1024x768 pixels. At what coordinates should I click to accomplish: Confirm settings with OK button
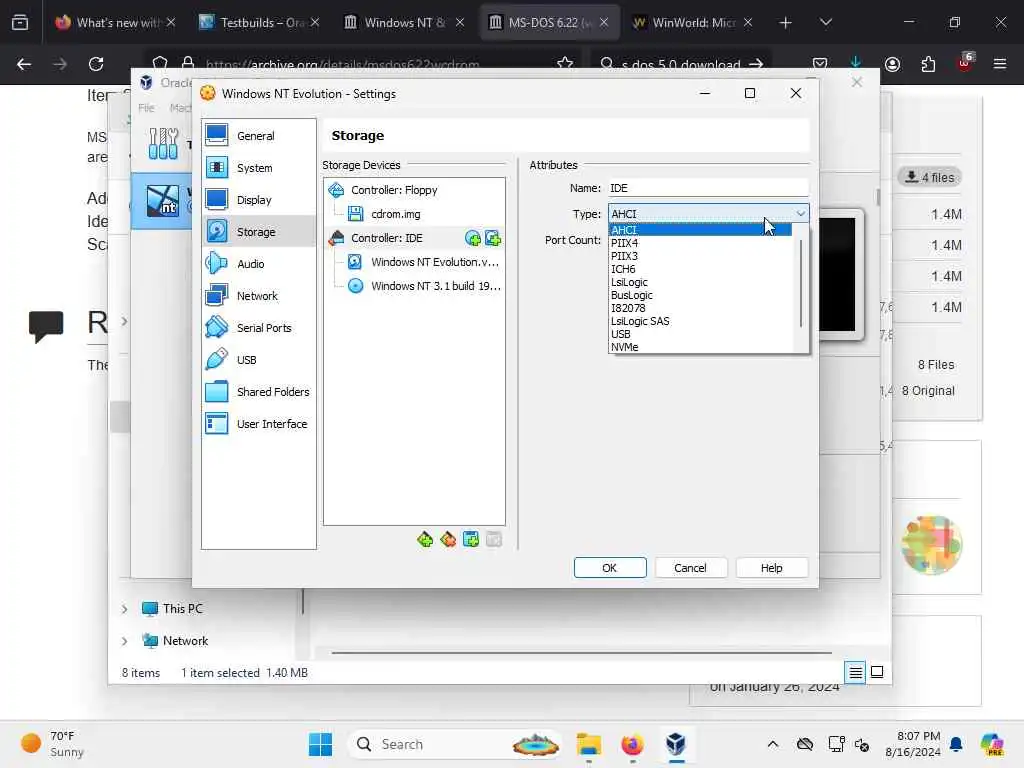pos(610,568)
